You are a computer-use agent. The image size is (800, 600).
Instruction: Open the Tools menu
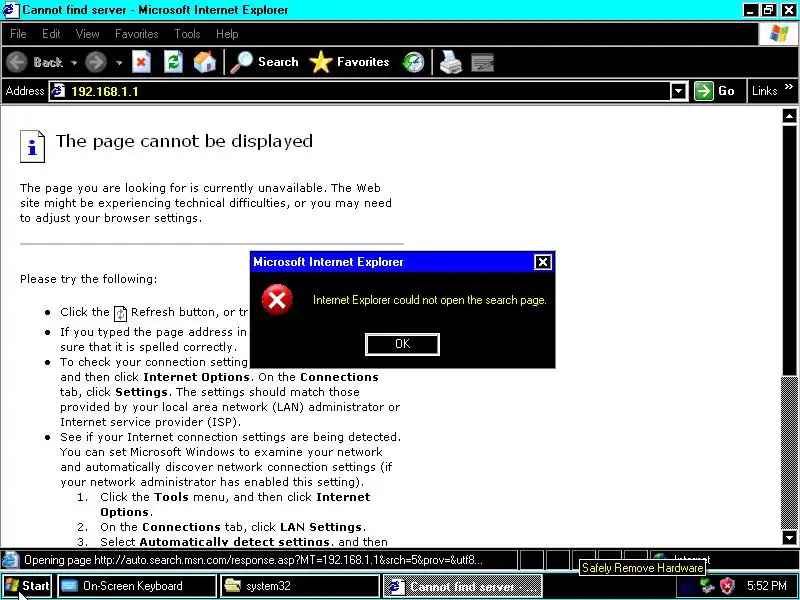pyautogui.click(x=187, y=34)
